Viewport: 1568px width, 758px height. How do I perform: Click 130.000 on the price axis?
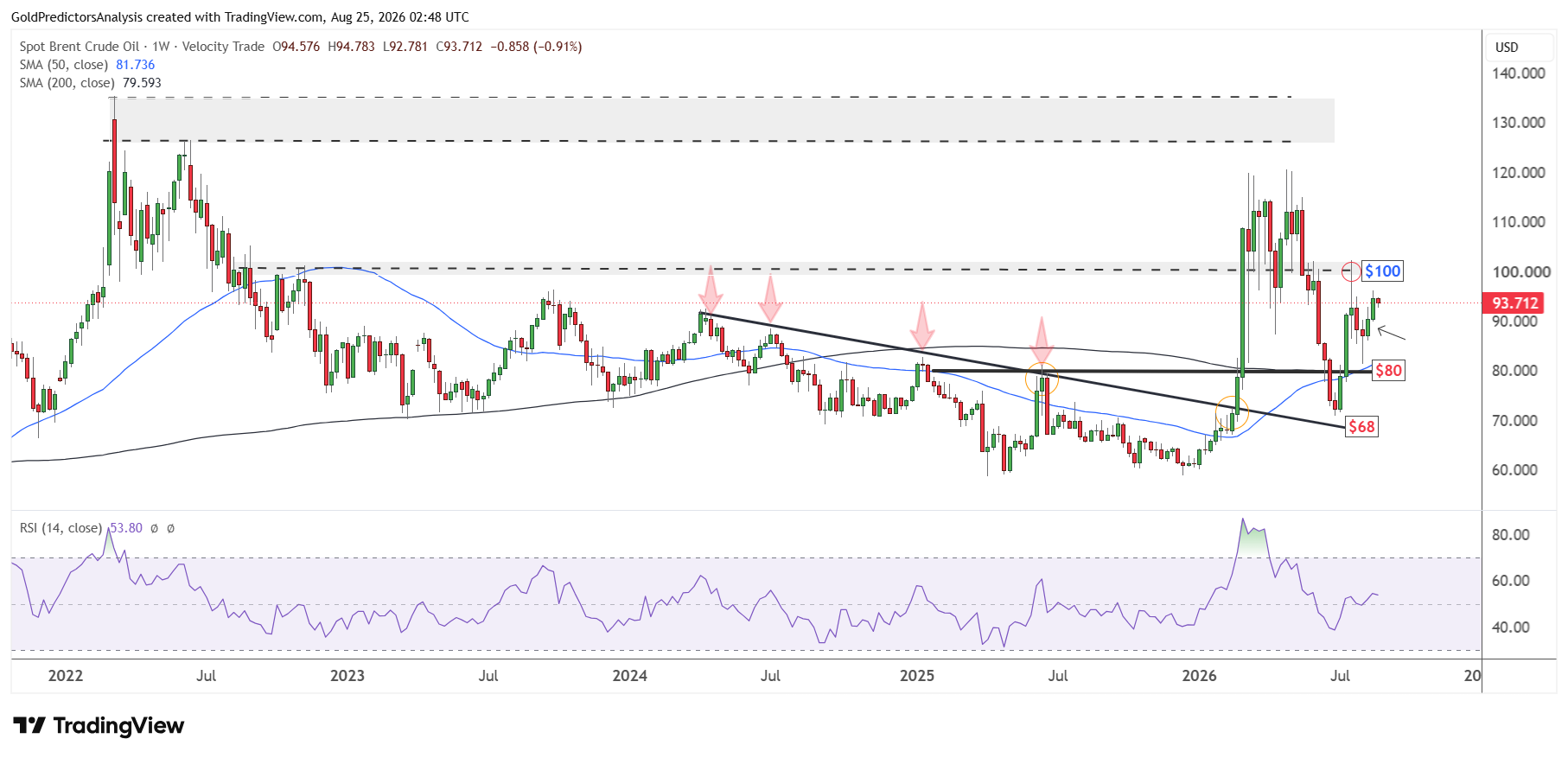1519,123
